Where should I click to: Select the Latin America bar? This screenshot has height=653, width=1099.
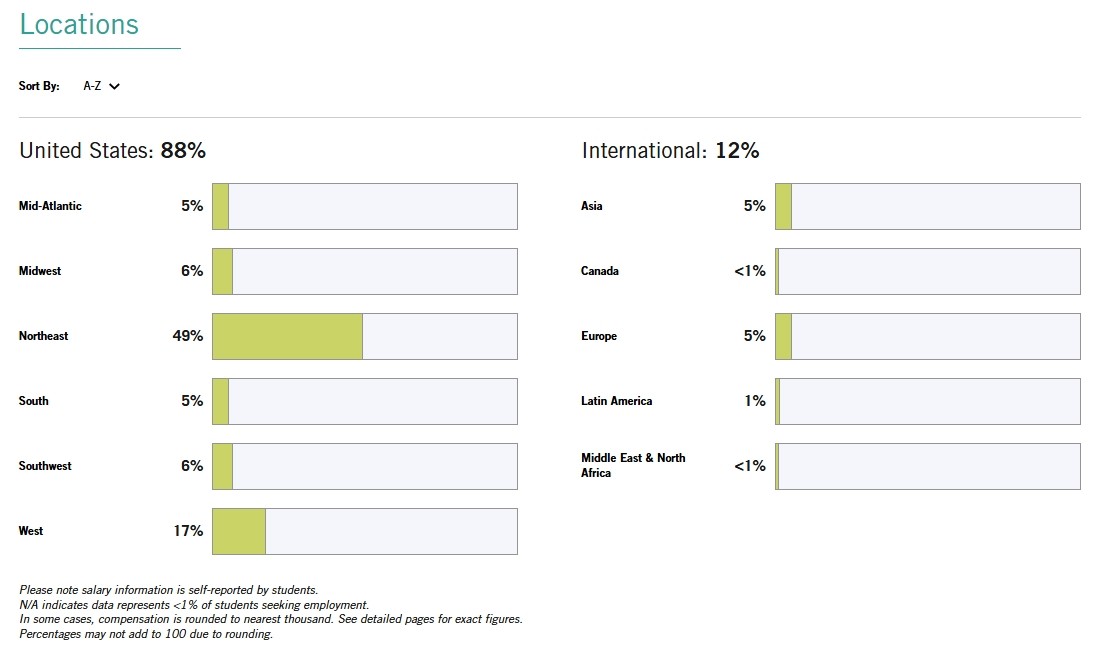tap(927, 401)
